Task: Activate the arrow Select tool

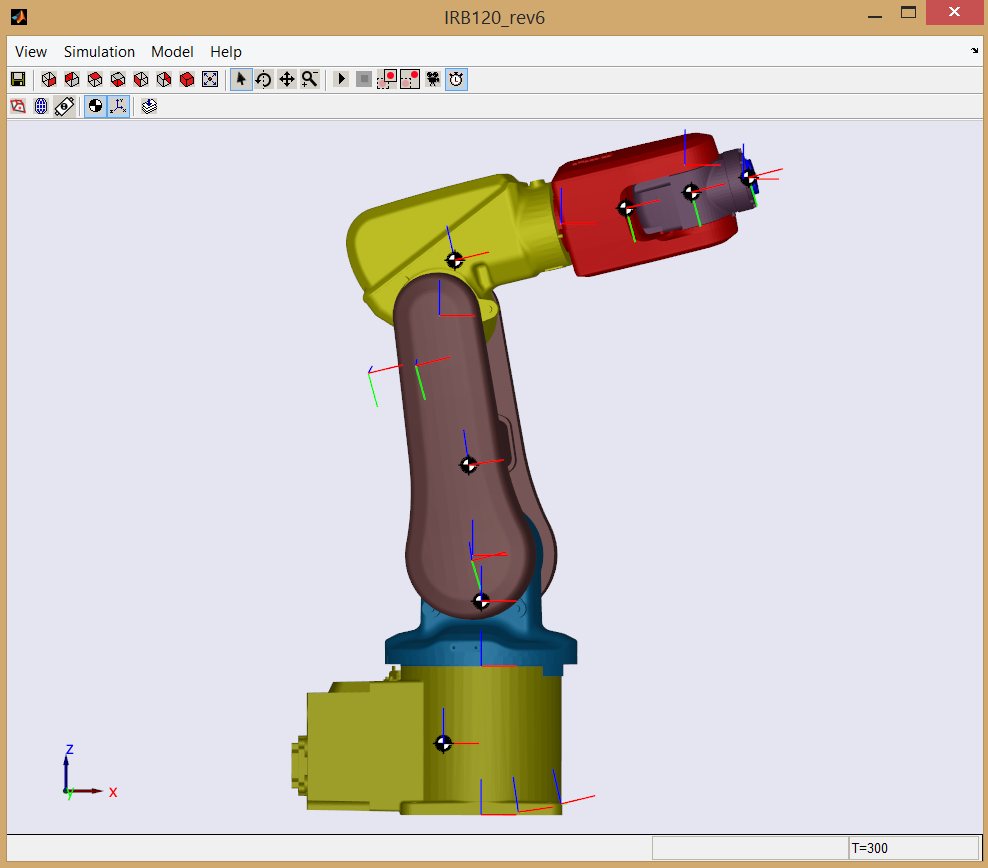Action: (x=241, y=79)
